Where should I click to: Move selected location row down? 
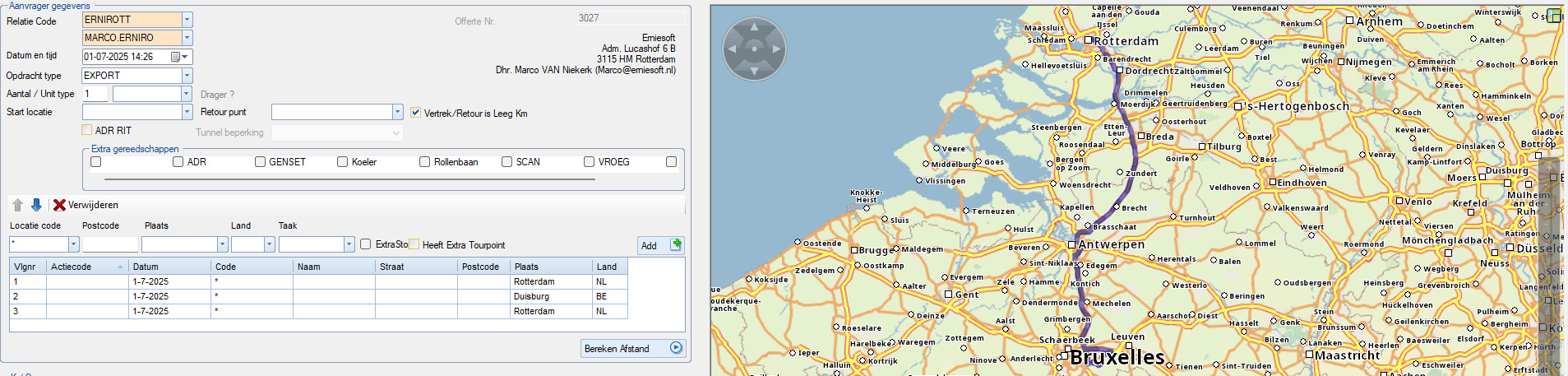(x=36, y=205)
